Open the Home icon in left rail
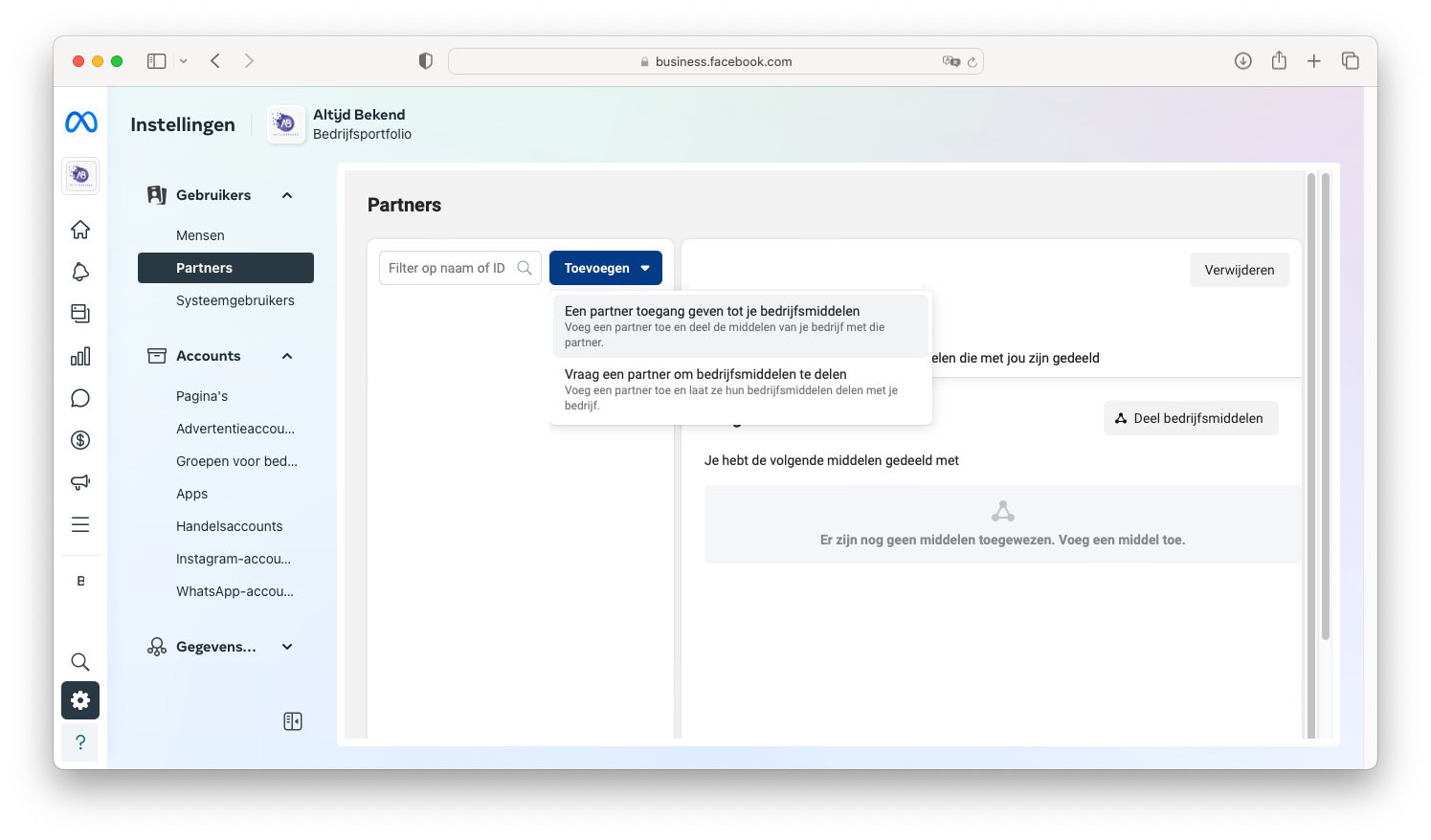1431x840 pixels. pos(80,230)
